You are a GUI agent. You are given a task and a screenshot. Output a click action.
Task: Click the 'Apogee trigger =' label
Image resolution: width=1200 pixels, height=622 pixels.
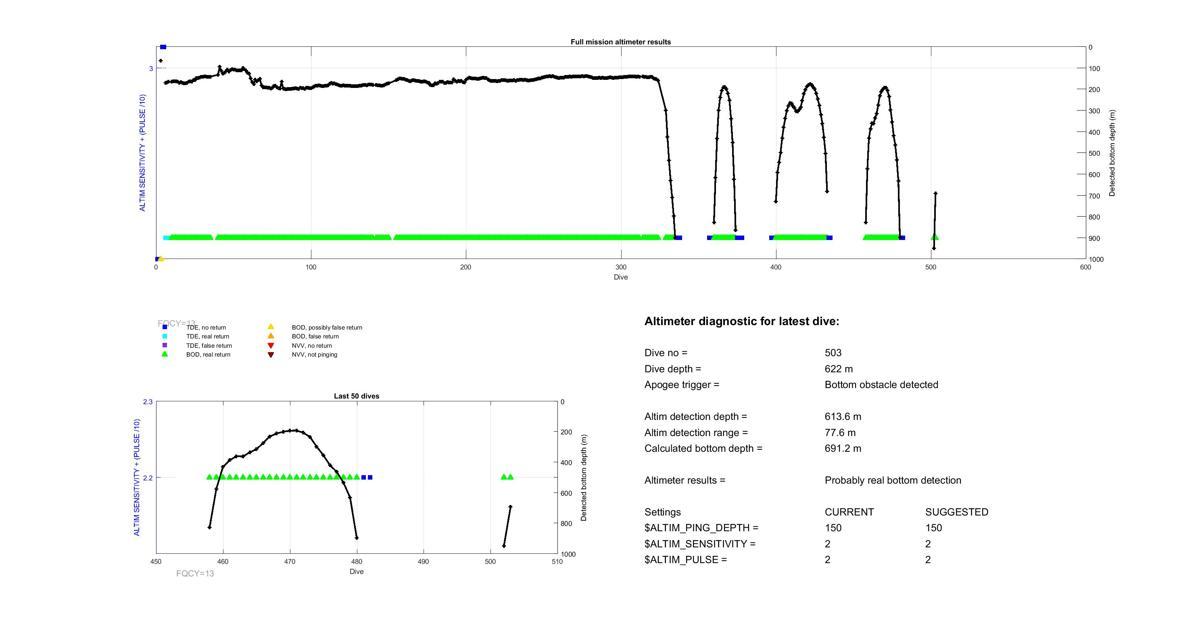(682, 385)
